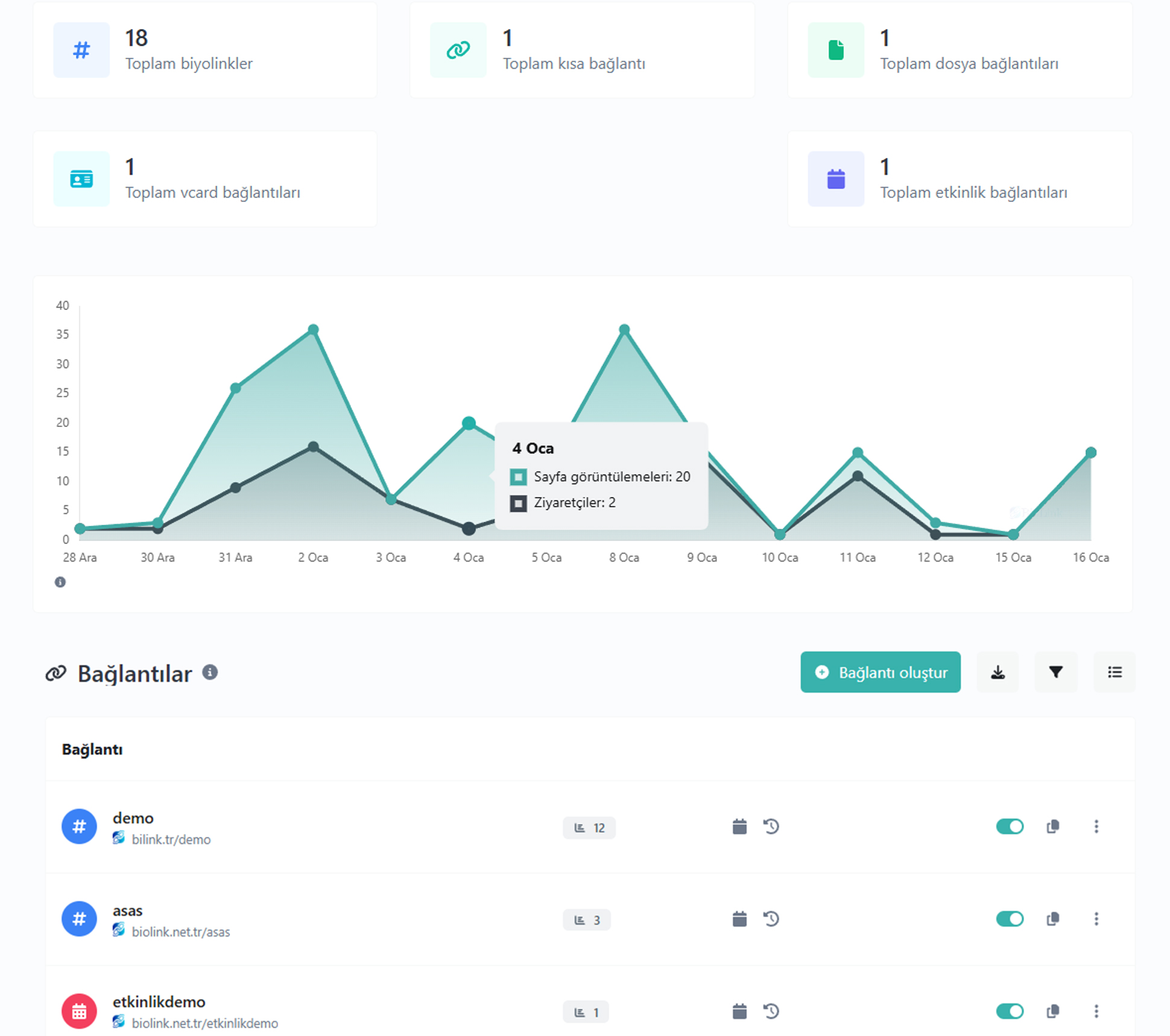
Task: Open the filter funnel dropdown
Action: pyautogui.click(x=1055, y=672)
